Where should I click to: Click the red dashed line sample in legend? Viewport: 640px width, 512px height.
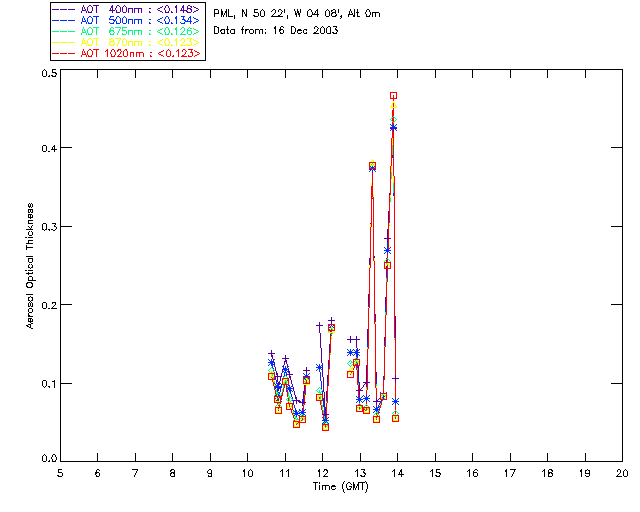(64, 53)
